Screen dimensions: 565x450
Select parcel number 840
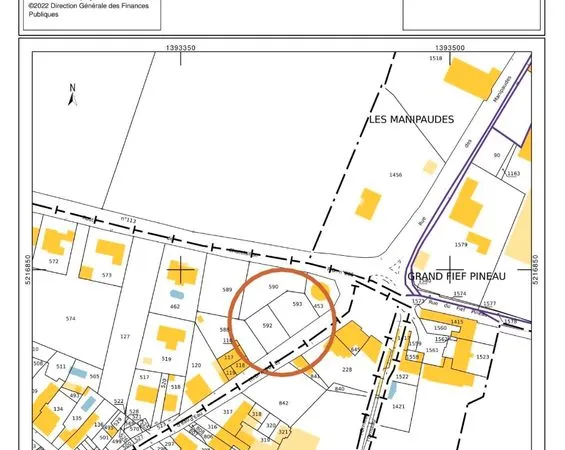point(339,389)
